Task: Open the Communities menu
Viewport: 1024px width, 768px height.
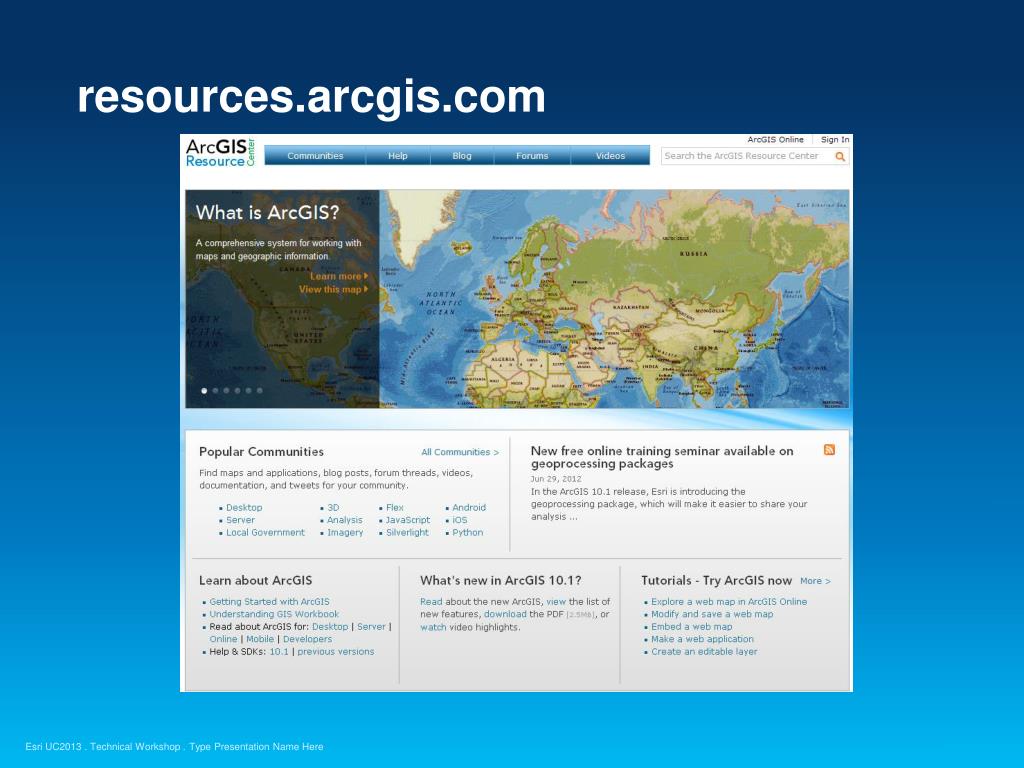Action: pyautogui.click(x=315, y=156)
